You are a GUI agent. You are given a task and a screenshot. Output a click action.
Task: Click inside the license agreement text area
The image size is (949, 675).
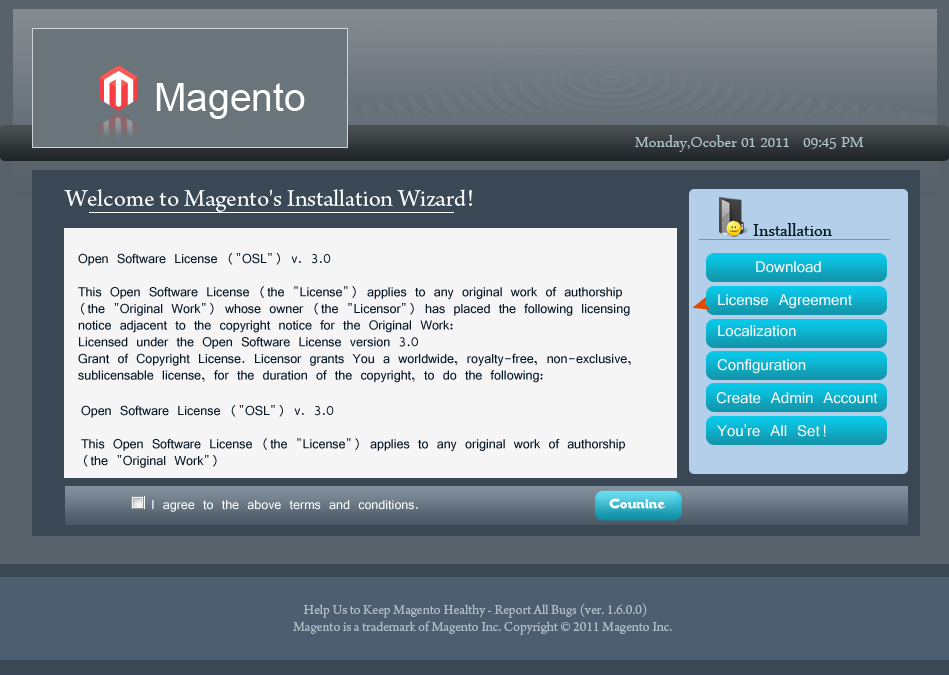pyautogui.click(x=370, y=350)
